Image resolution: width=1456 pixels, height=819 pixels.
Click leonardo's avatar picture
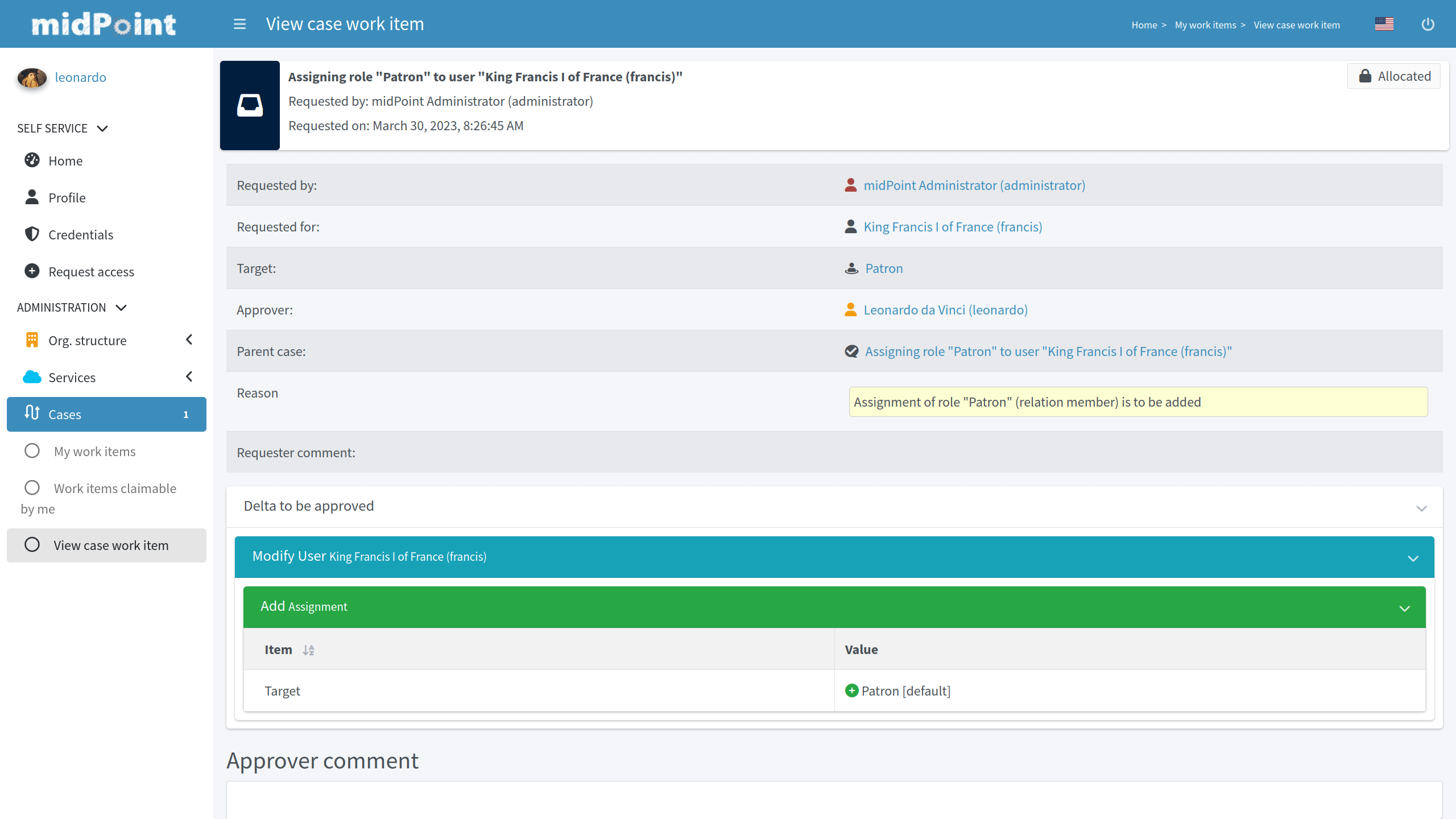[32, 78]
